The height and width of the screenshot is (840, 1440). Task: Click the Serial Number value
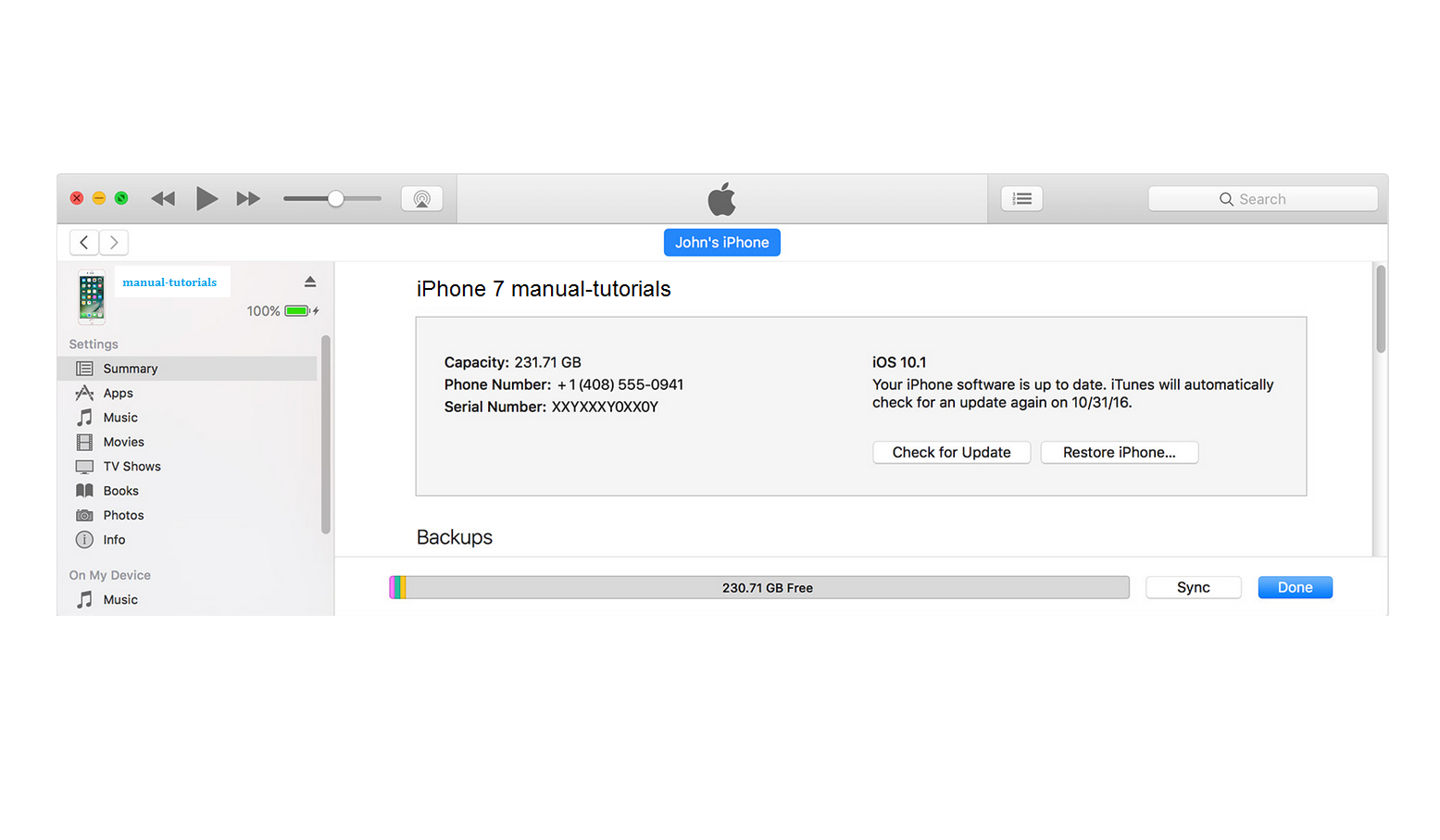click(x=605, y=407)
